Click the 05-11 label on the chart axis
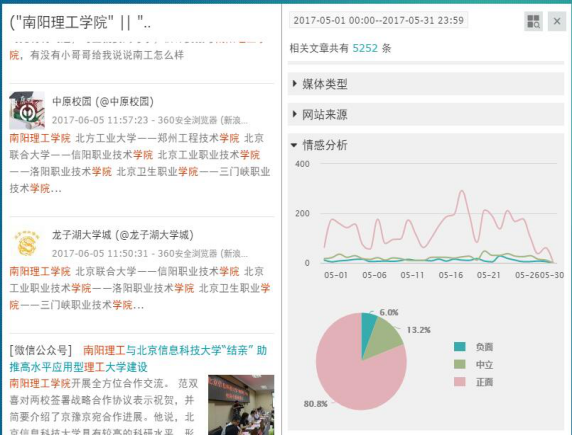Image resolution: width=572 pixels, height=435 pixels. click(413, 275)
